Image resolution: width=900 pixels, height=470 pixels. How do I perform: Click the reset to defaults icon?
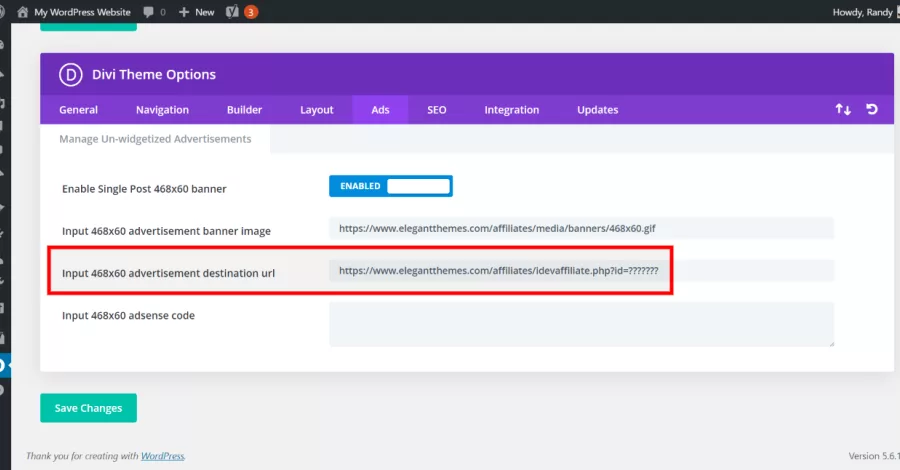point(872,109)
